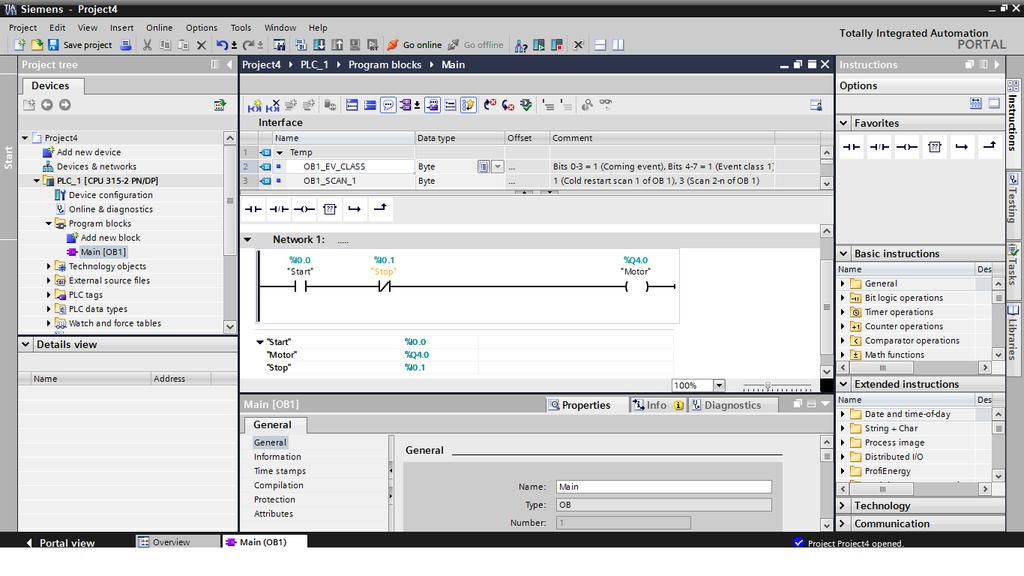Viewport: 1024px width, 576px height.
Task: Collapse Network 1 using its arrow
Action: coord(248,240)
